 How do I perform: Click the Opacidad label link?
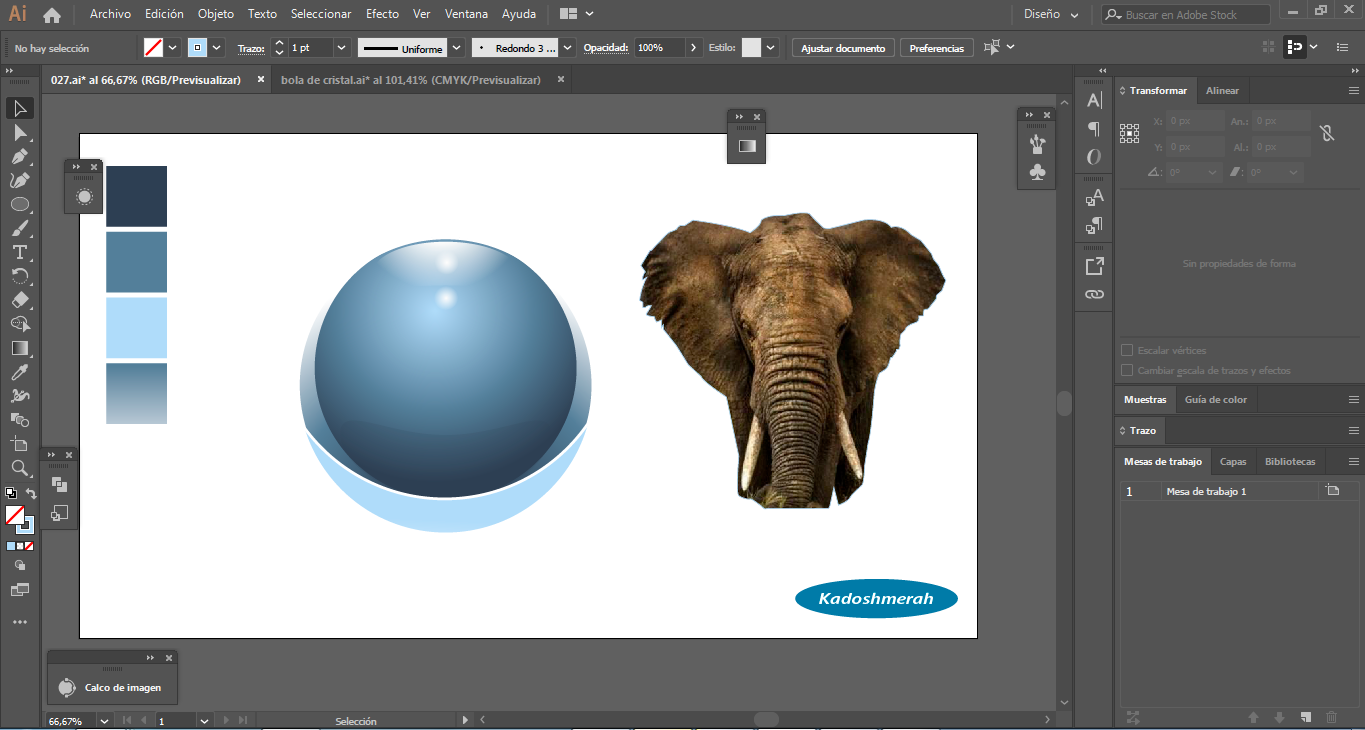coord(606,48)
